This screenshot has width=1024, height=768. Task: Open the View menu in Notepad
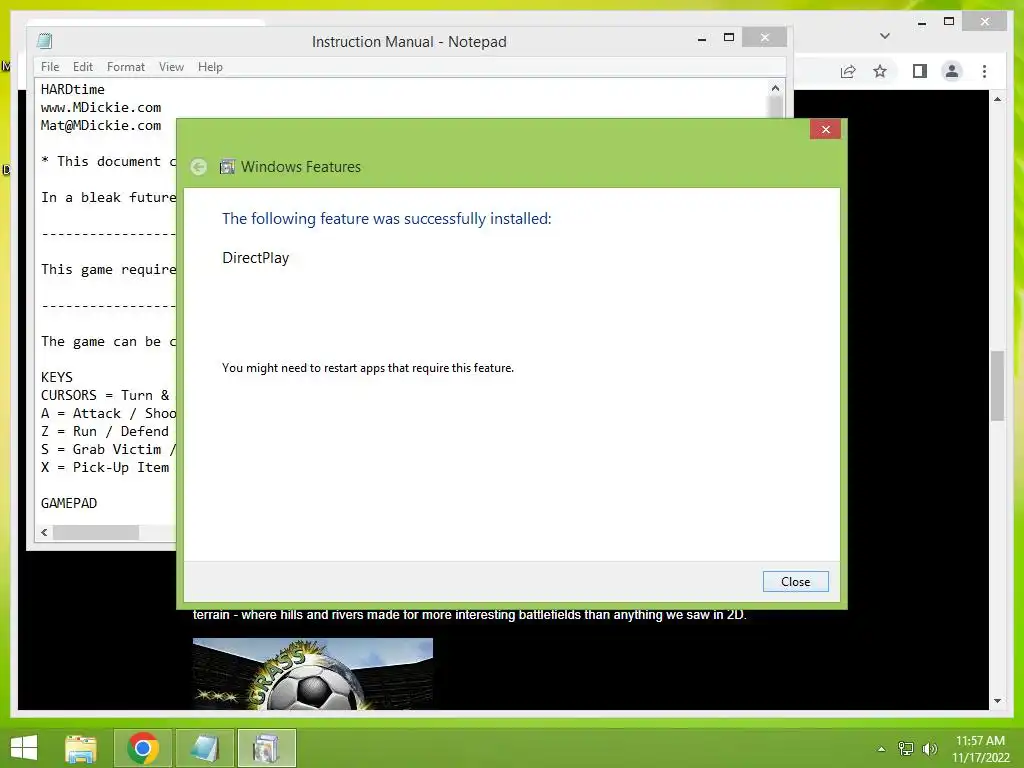pos(171,67)
